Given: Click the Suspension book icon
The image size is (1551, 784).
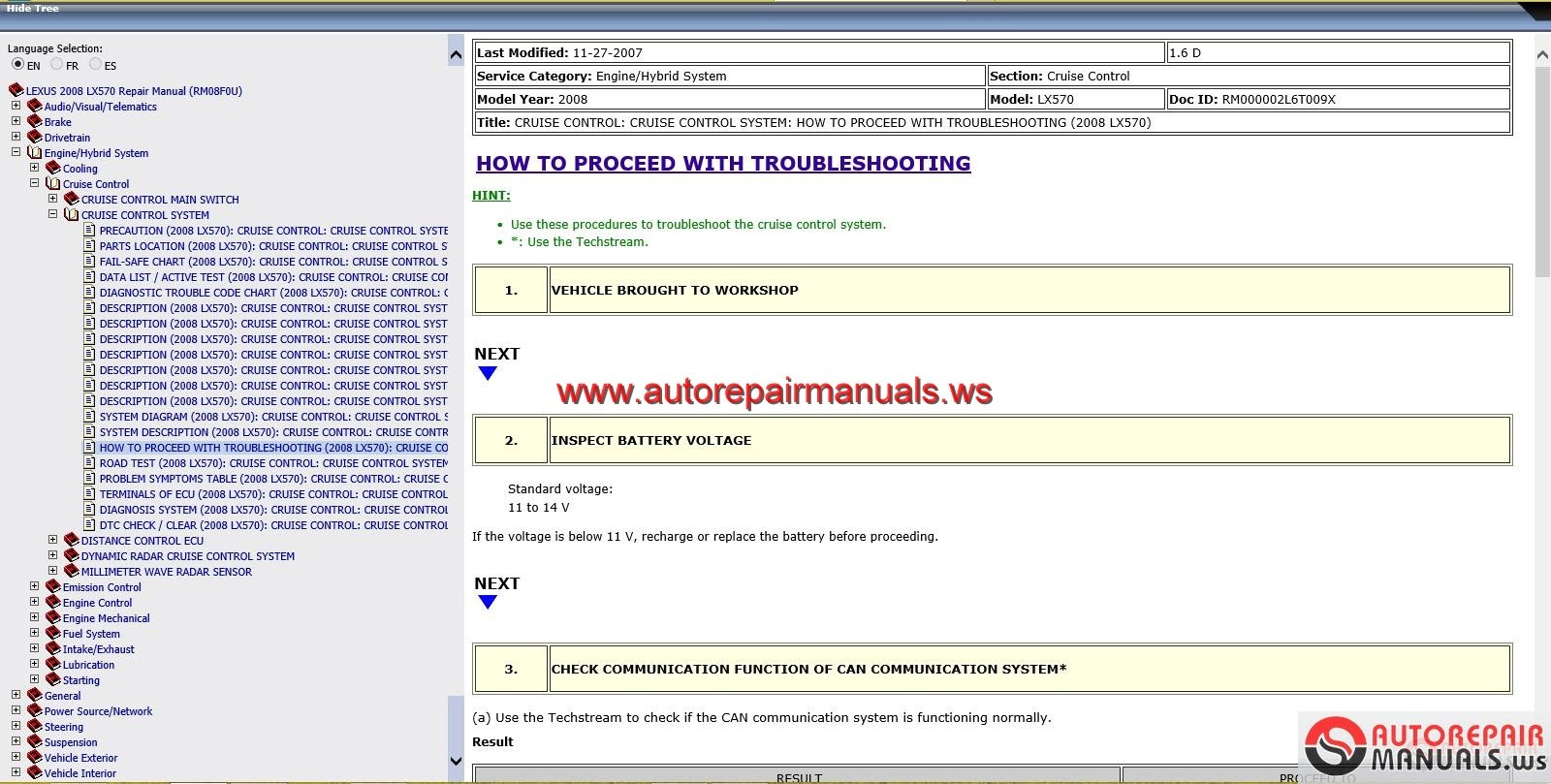Looking at the screenshot, I should tap(35, 741).
